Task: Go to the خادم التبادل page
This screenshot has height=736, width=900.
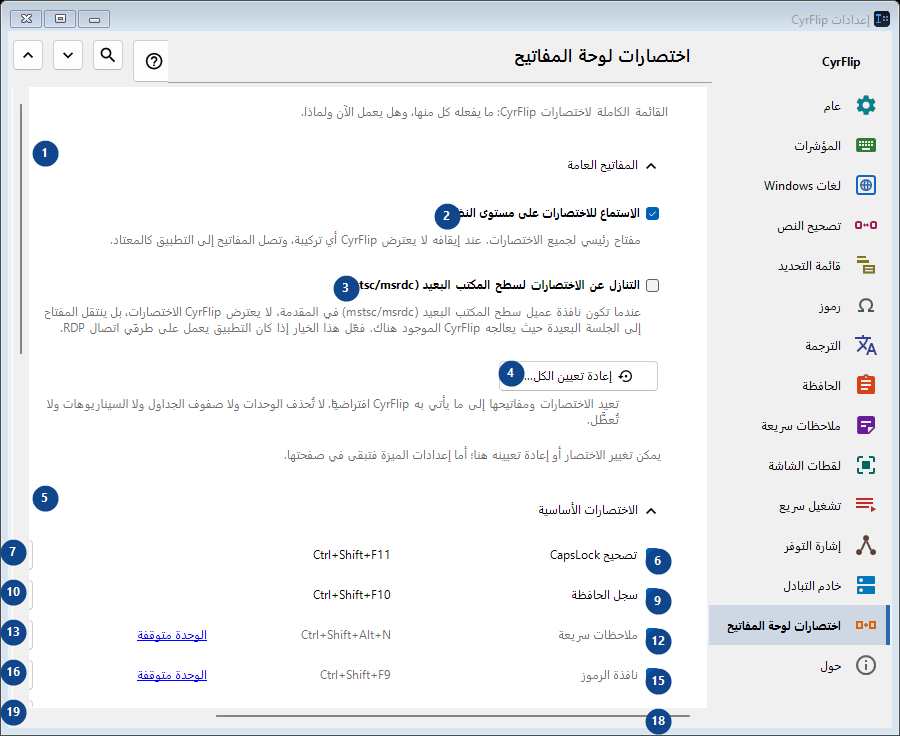Action: tap(799, 585)
